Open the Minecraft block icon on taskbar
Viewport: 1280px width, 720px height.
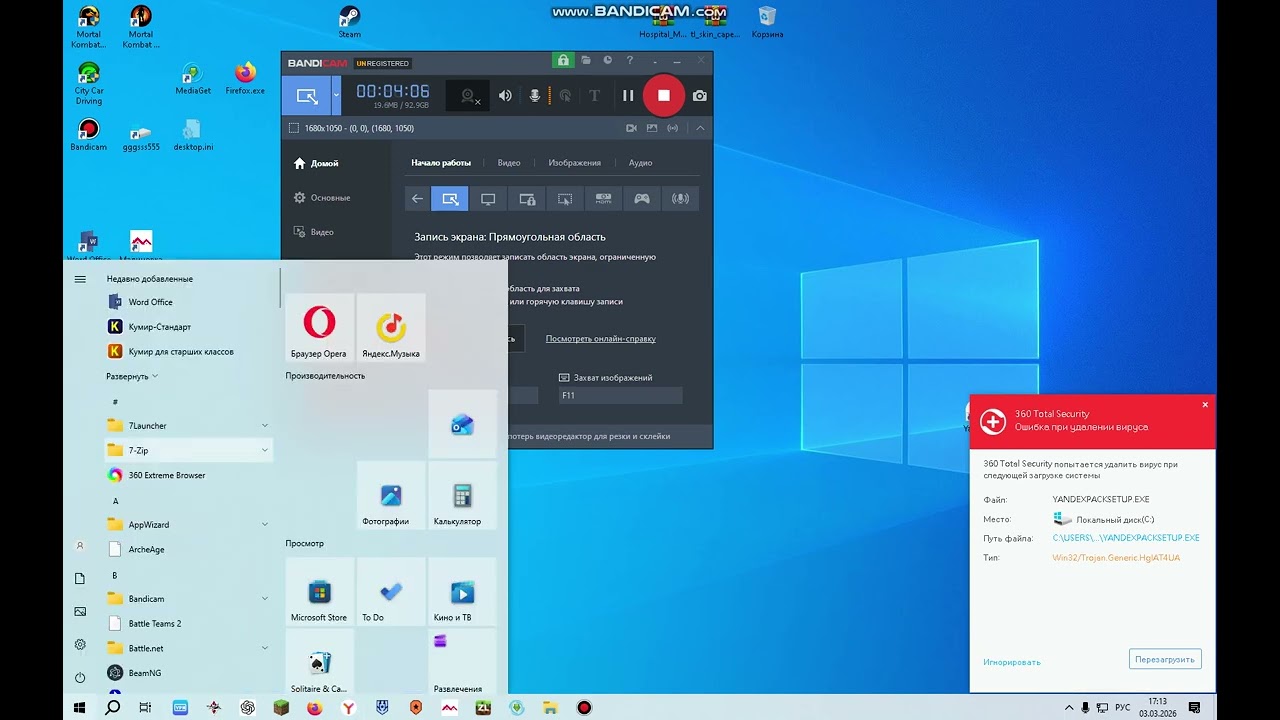281,708
